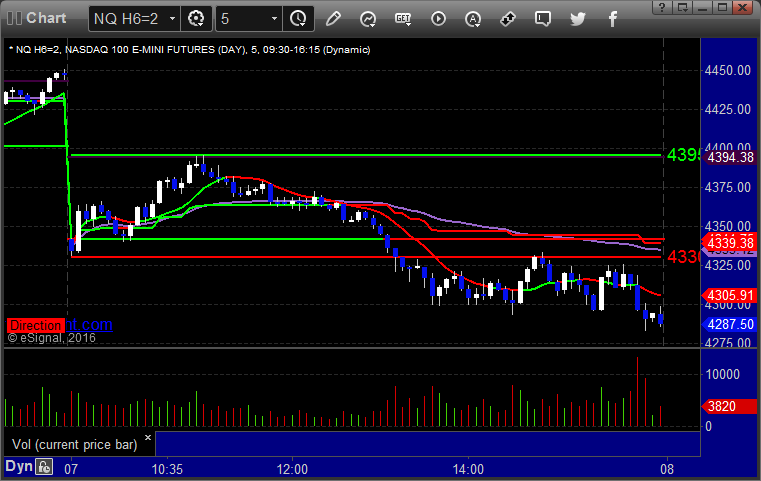Click the symbol linking arrows icon
The height and width of the screenshot is (481, 761).
click(x=508, y=19)
